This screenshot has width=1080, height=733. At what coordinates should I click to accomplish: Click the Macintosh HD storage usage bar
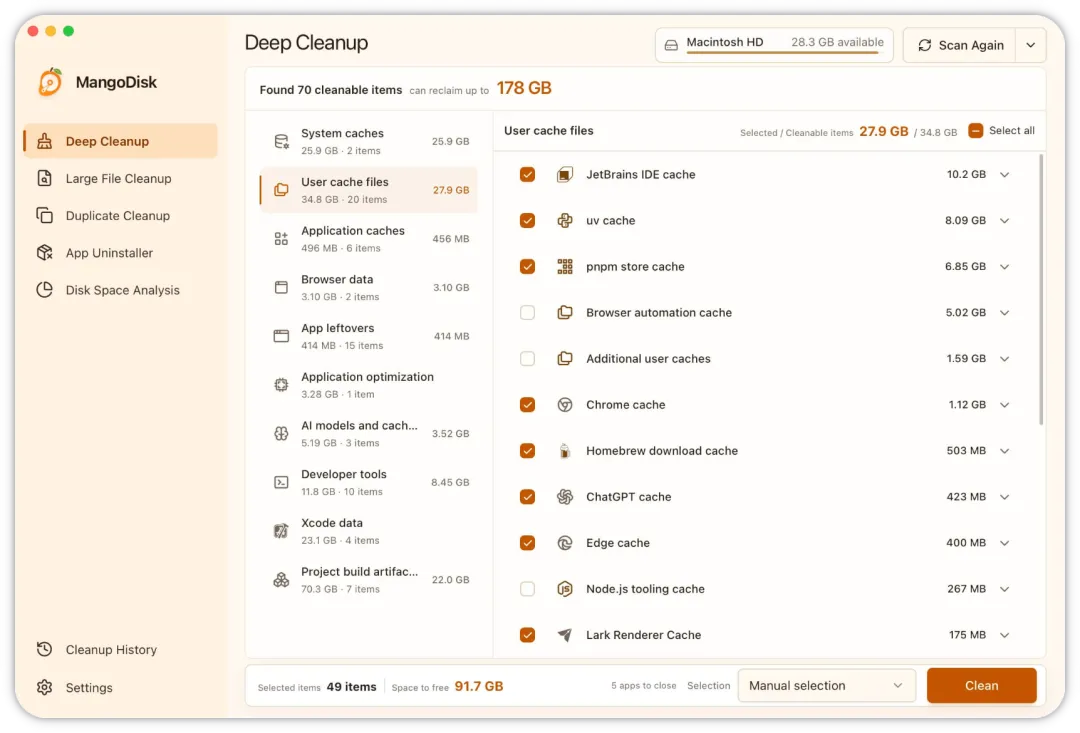point(785,53)
